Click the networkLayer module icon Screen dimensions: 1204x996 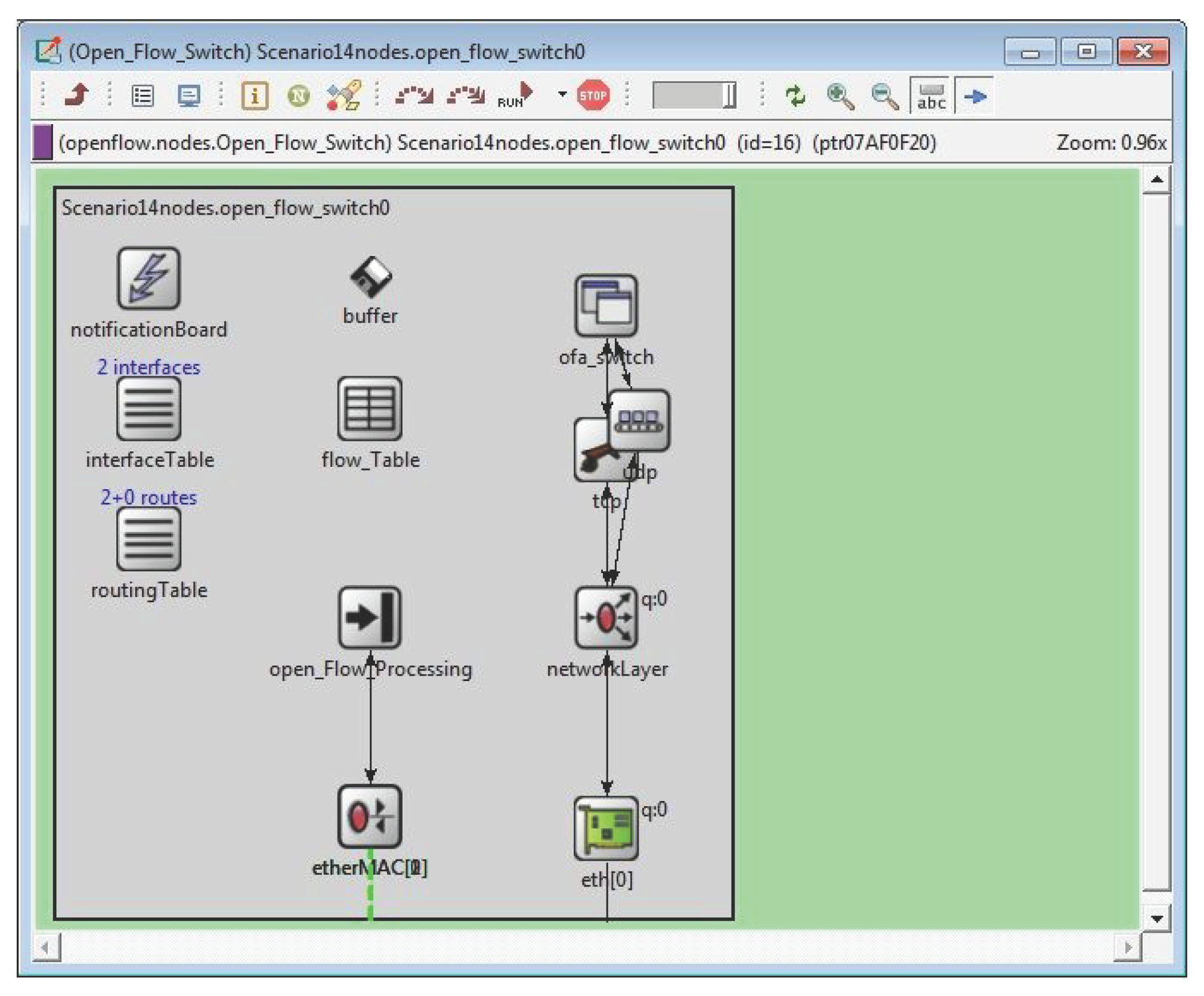[606, 618]
